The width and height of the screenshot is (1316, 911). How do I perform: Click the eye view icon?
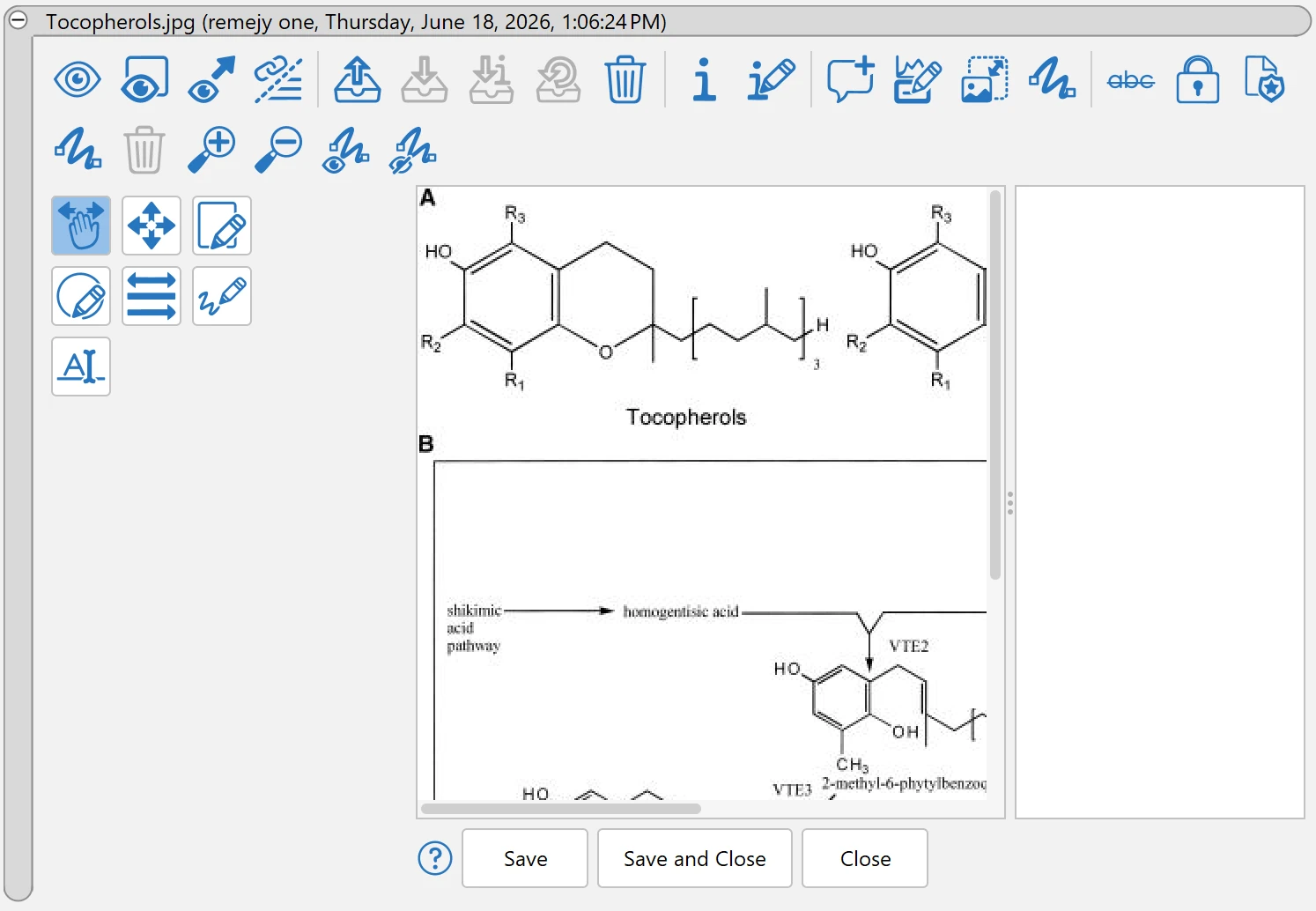pos(78,80)
